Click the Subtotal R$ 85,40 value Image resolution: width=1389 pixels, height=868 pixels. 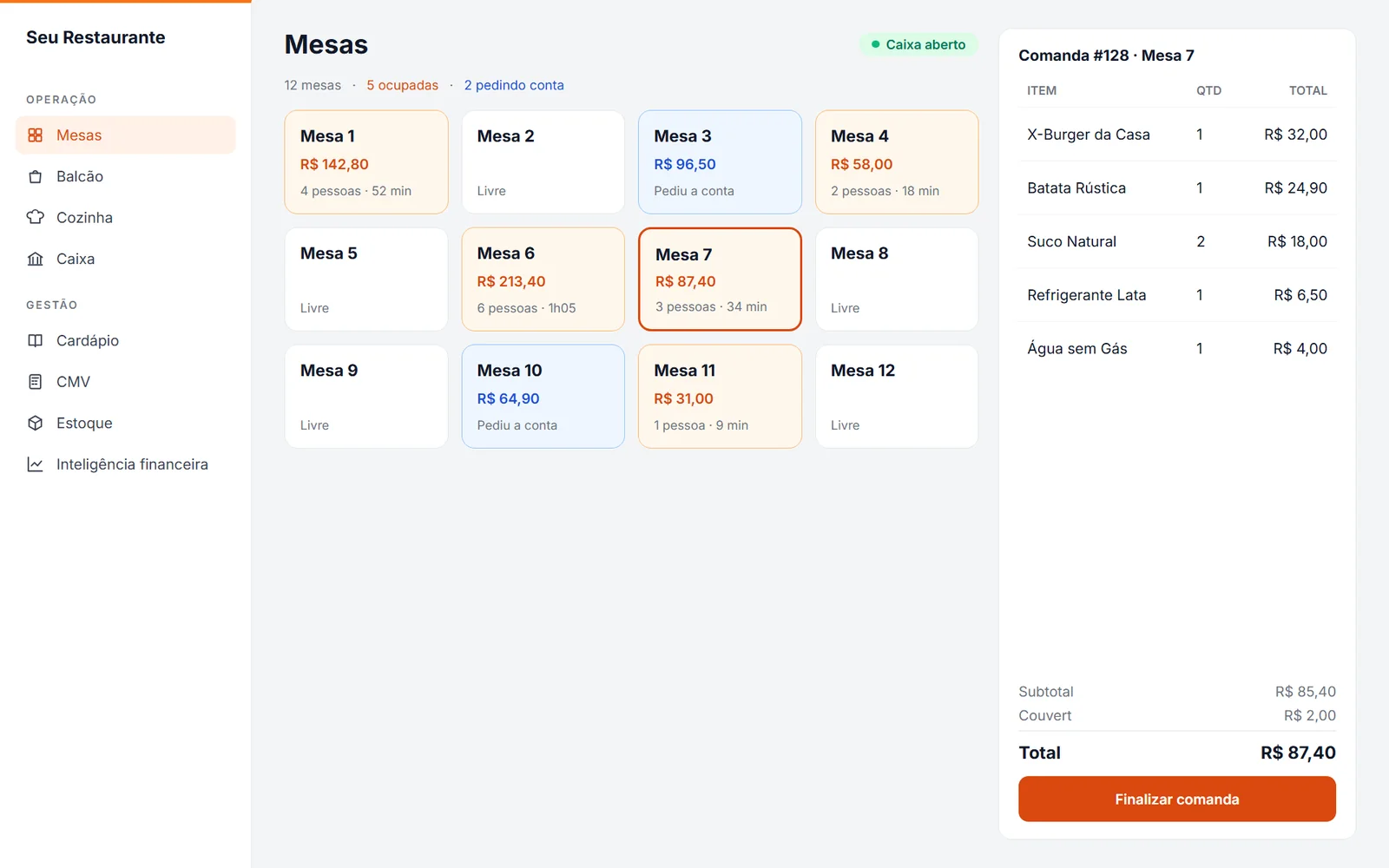click(x=1305, y=692)
